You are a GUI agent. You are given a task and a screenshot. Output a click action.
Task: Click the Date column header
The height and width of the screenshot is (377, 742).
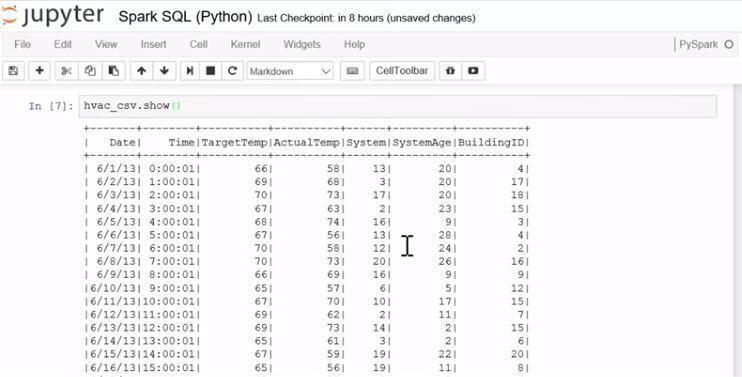[x=122, y=142]
